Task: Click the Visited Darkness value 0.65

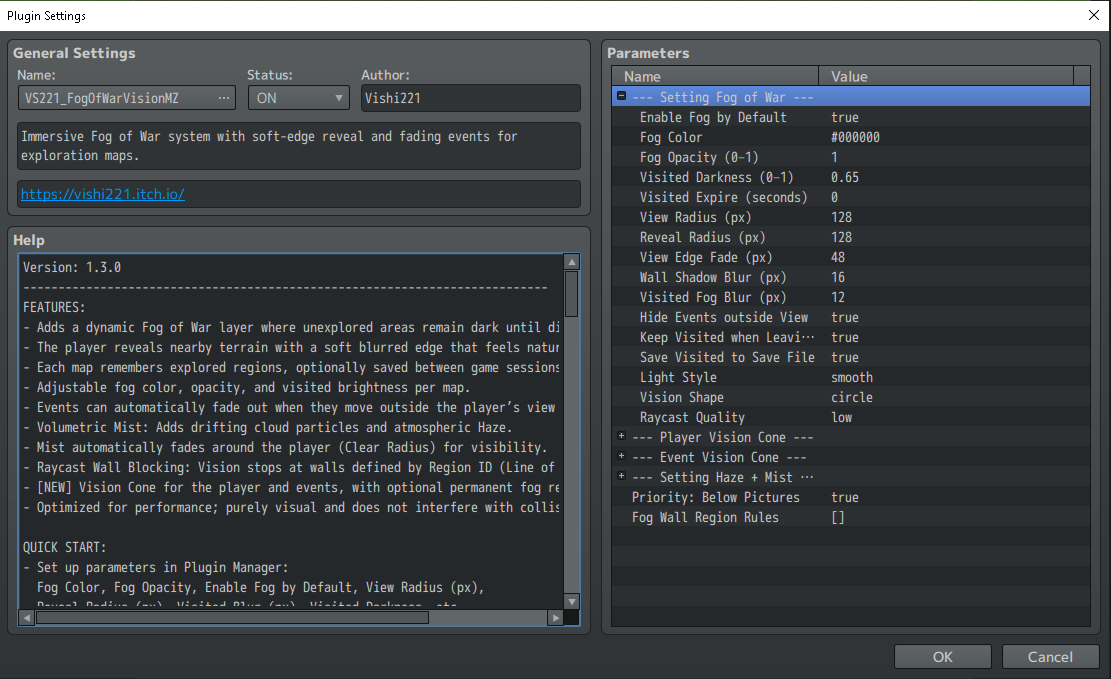Action: click(x=845, y=177)
